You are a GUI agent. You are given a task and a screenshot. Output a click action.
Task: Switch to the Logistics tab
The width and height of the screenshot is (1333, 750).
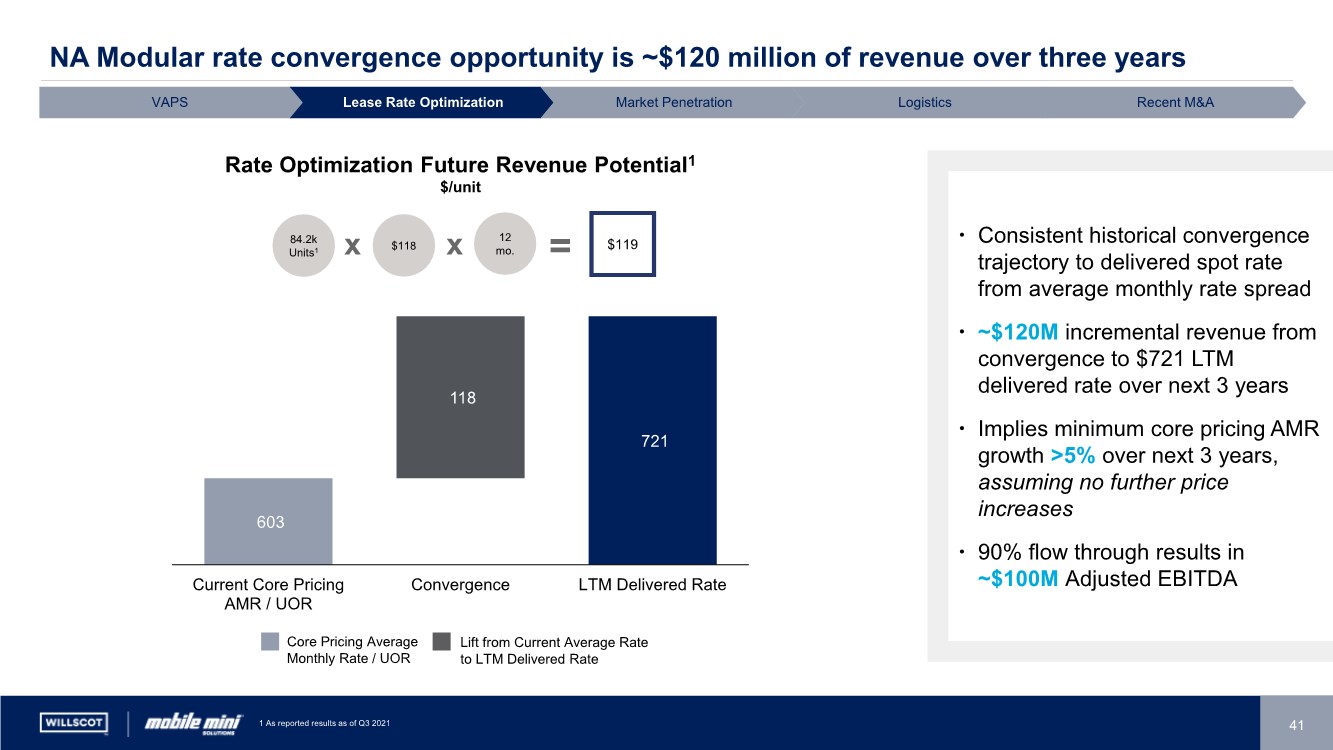pos(925,102)
